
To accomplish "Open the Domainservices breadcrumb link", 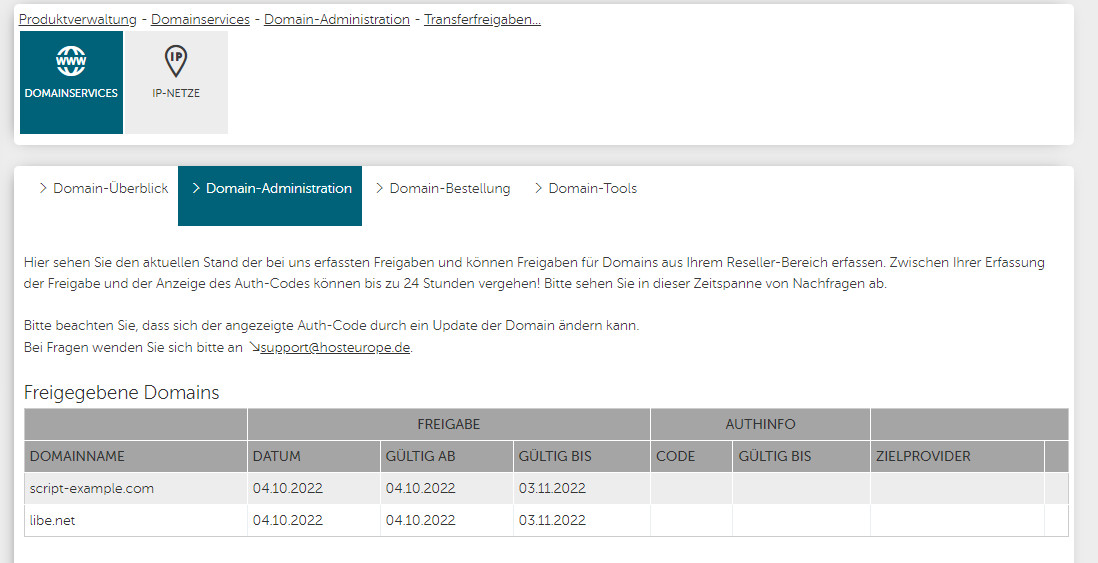I will [200, 19].
